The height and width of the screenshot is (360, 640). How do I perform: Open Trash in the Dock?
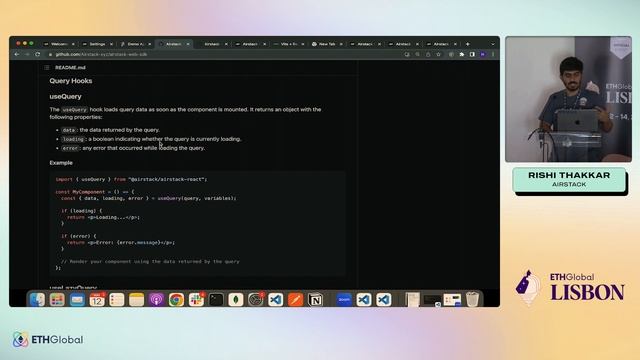(472, 300)
